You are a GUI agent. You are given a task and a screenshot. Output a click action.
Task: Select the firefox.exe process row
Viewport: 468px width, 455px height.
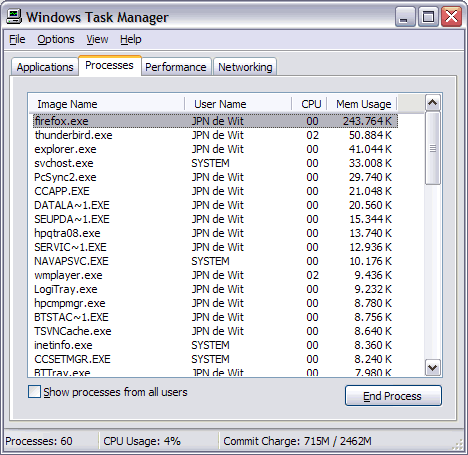pyautogui.click(x=215, y=121)
